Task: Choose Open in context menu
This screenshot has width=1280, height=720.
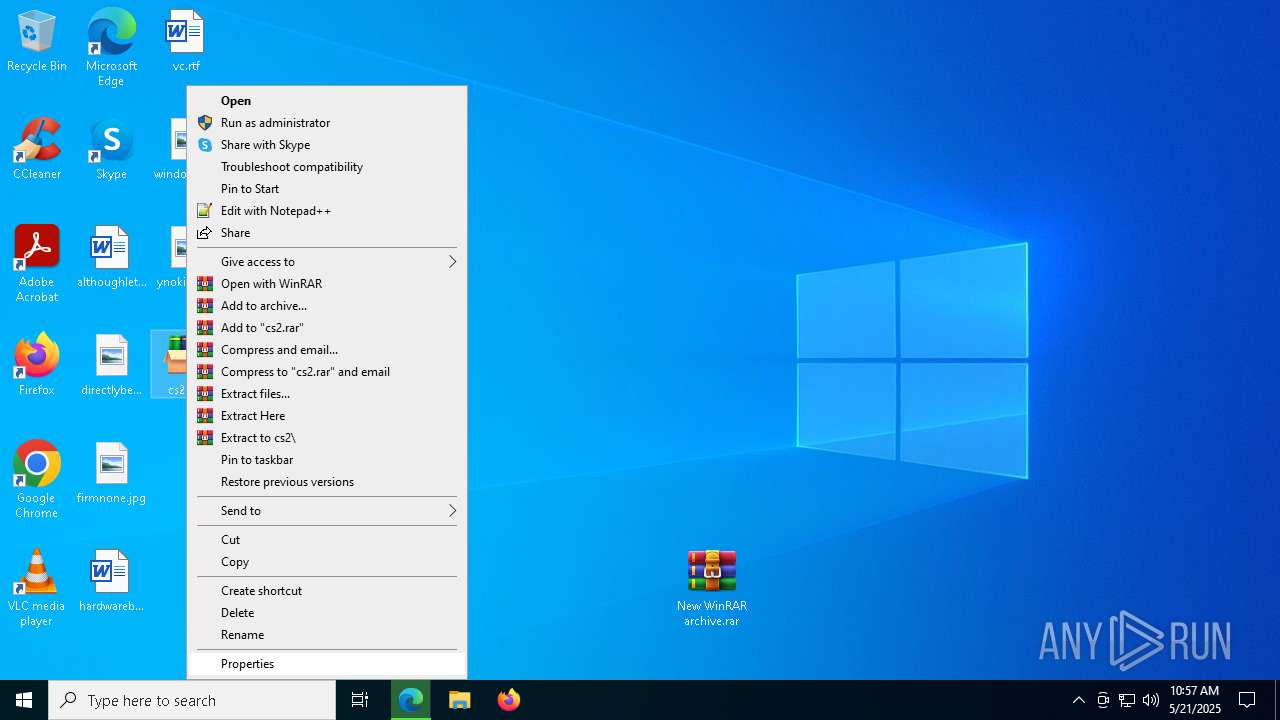Action: [327, 101]
